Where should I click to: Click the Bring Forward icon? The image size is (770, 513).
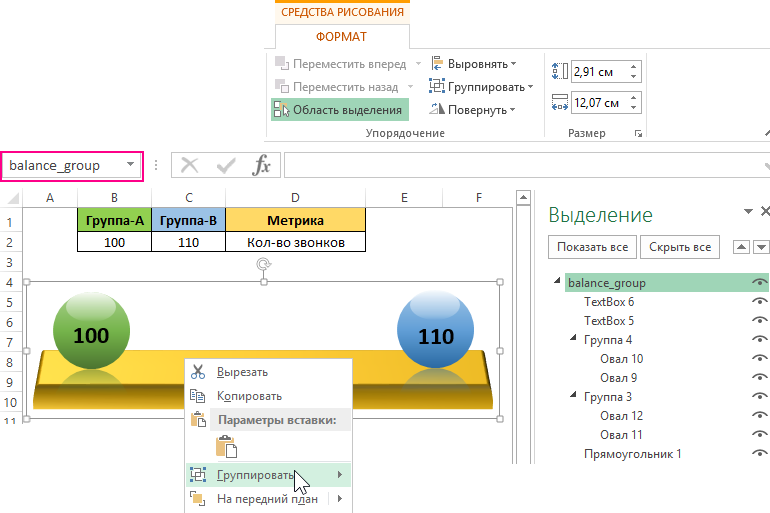281,63
